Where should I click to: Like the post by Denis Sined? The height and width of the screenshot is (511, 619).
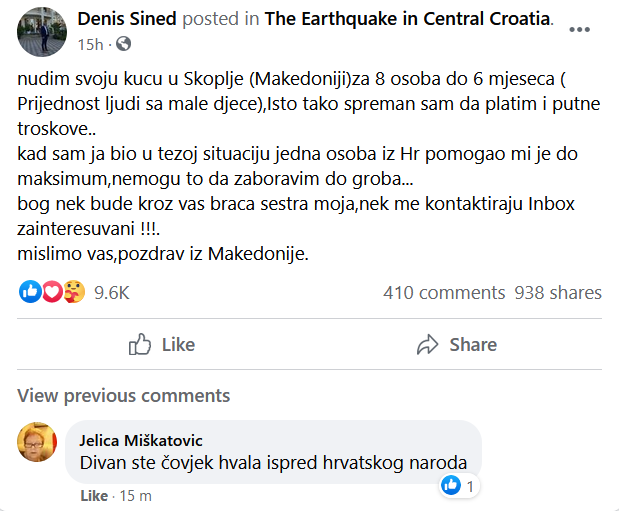(162, 344)
